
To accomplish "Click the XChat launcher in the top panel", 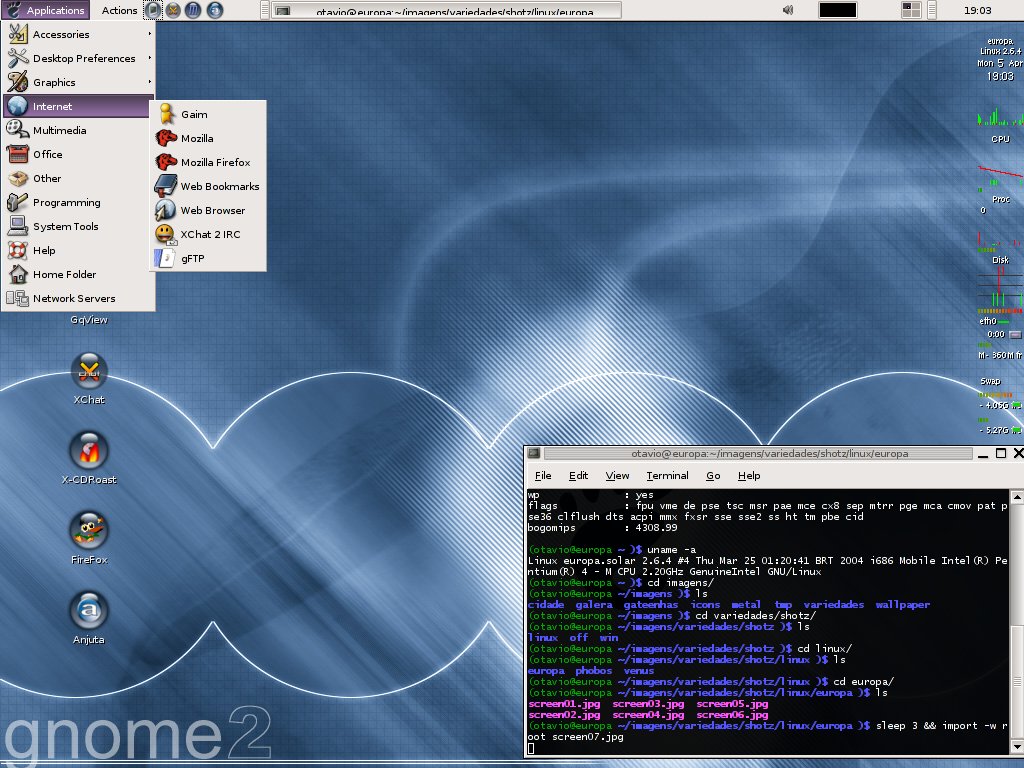I will (173, 10).
